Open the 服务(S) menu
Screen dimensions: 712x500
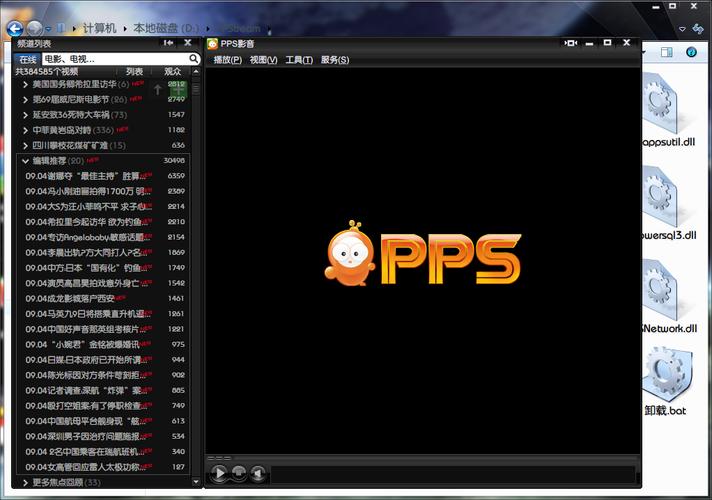coord(335,60)
